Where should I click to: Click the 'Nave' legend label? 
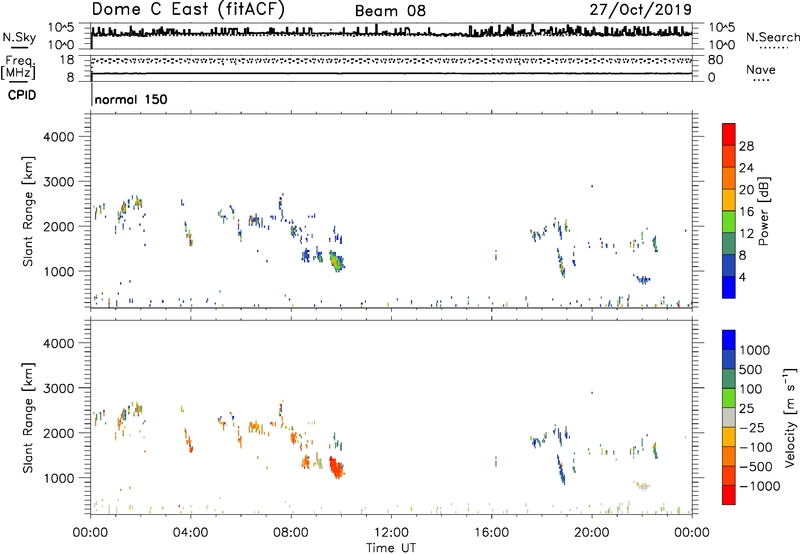[760, 70]
